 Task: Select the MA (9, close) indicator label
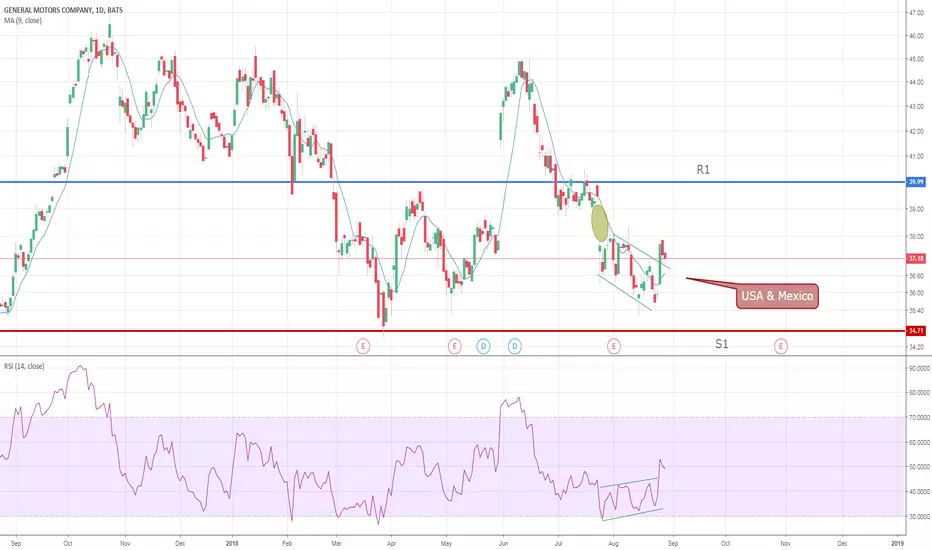click(23, 21)
